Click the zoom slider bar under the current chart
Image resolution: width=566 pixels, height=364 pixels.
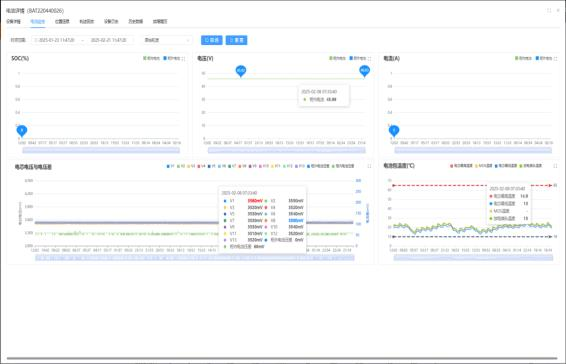[473, 150]
